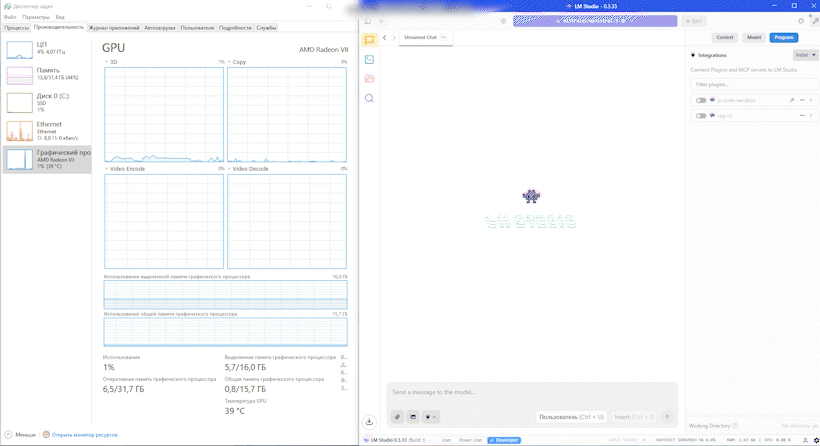Click the Context button in right panel
Viewport: 820px width, 446px height.
click(x=725, y=37)
